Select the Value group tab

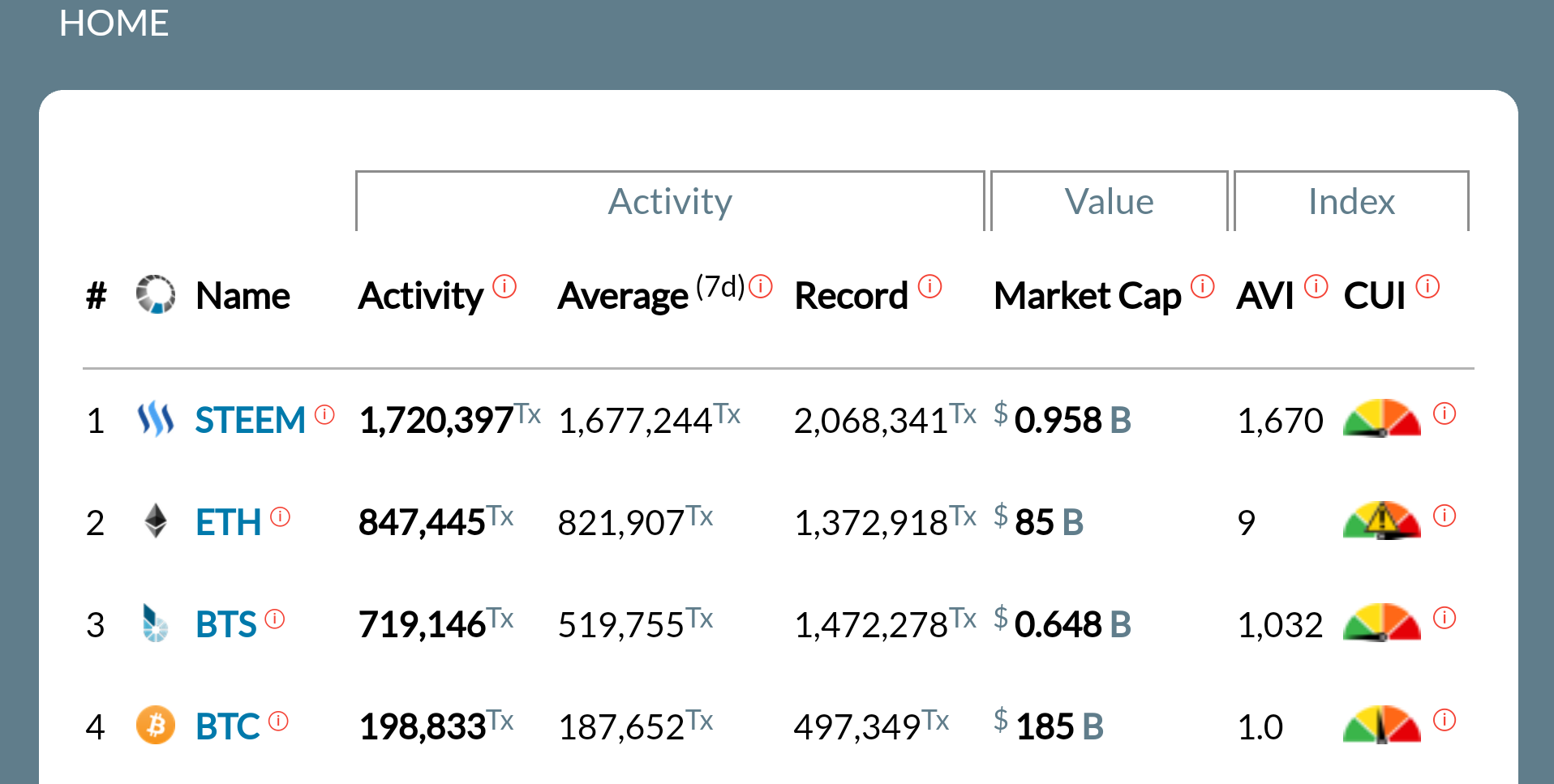1109,201
